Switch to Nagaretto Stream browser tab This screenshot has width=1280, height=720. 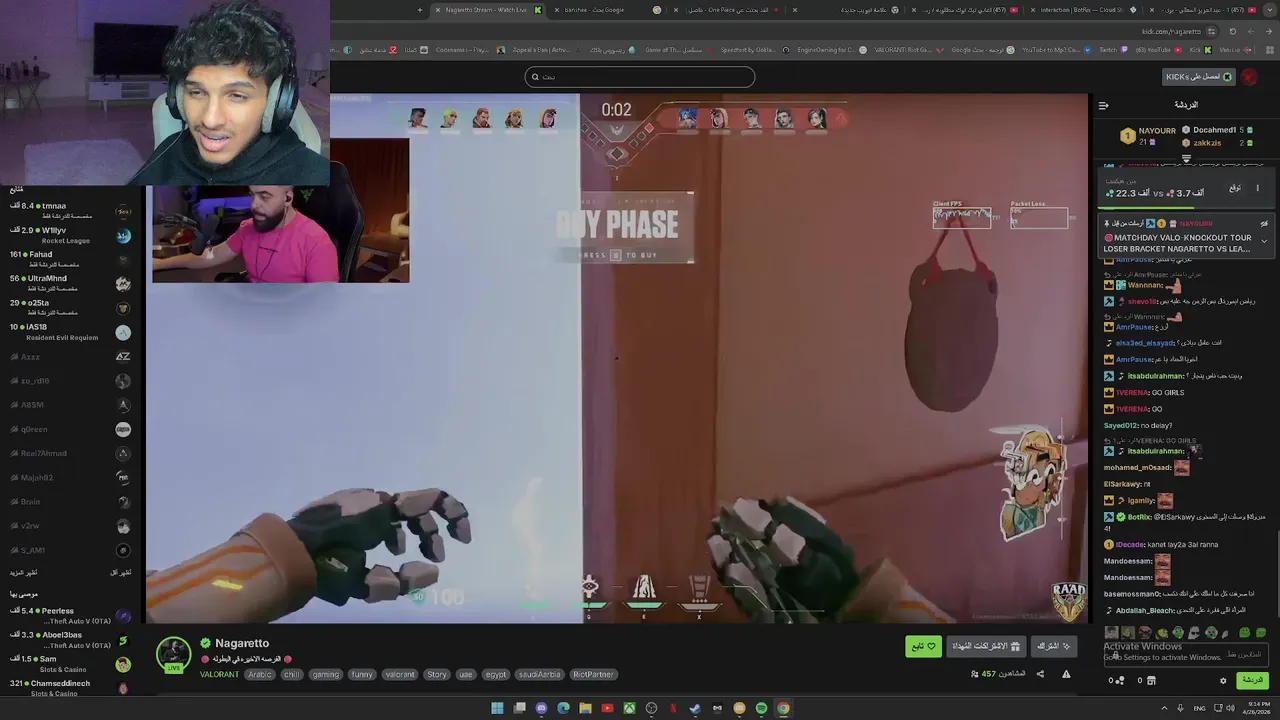tap(488, 10)
